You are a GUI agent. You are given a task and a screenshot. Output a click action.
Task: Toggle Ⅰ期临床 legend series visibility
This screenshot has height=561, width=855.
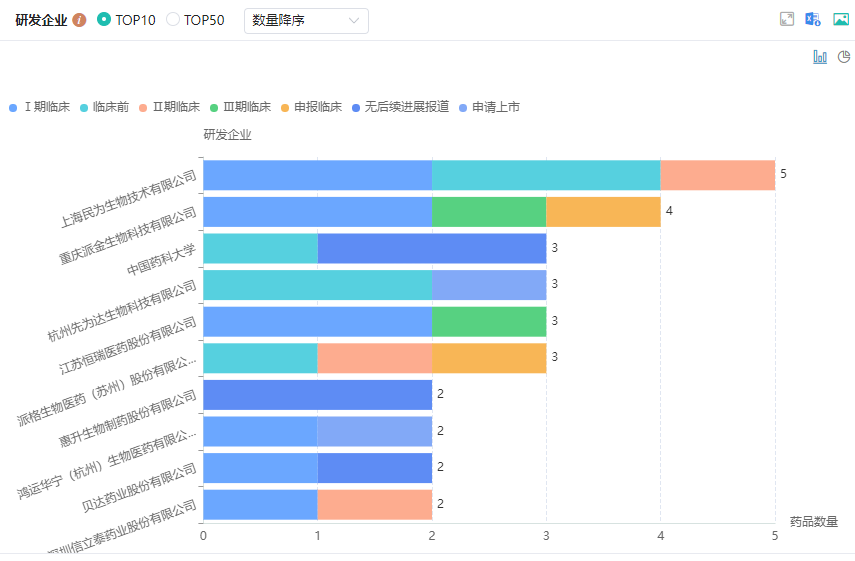click(40, 107)
